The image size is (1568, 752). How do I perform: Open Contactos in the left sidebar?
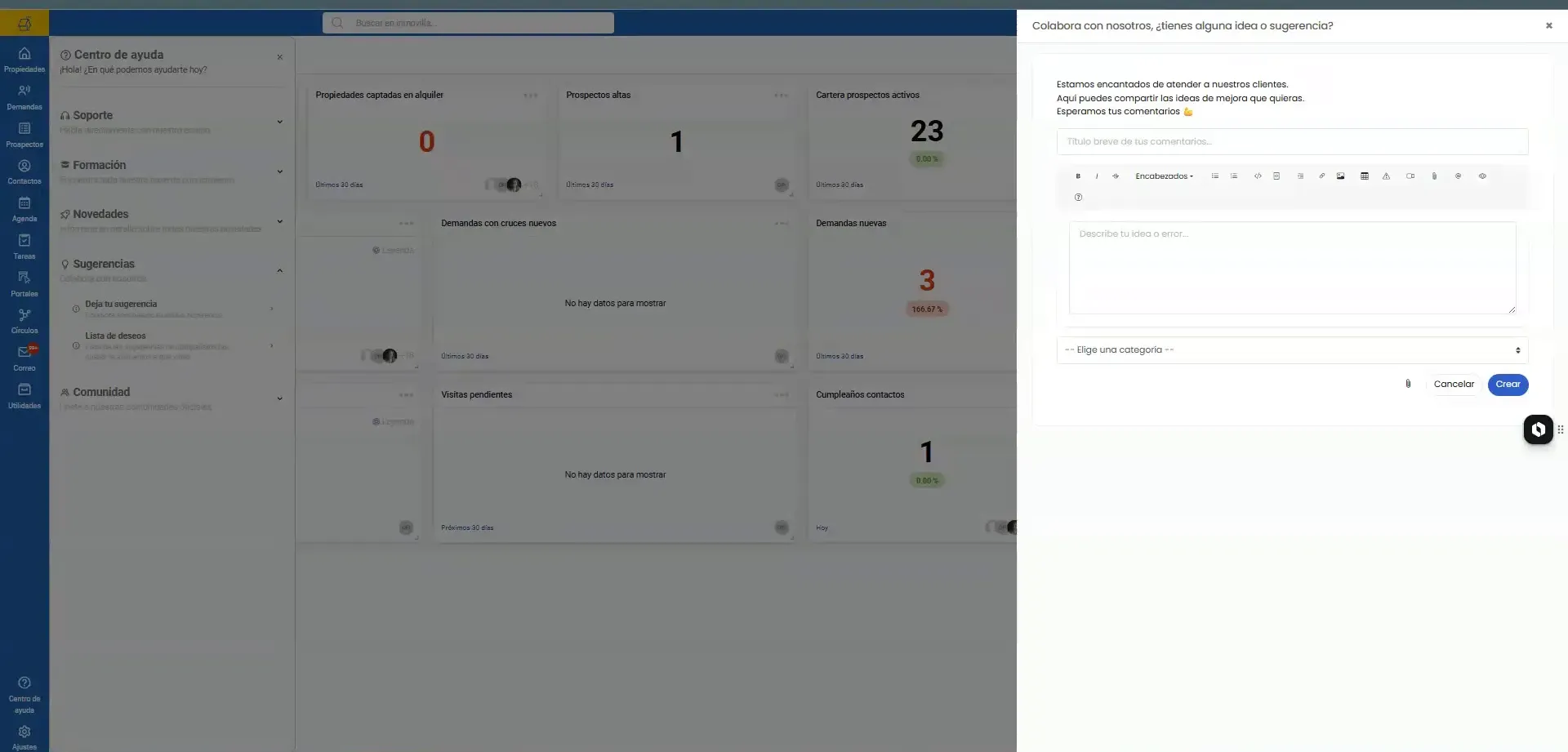tap(24, 171)
